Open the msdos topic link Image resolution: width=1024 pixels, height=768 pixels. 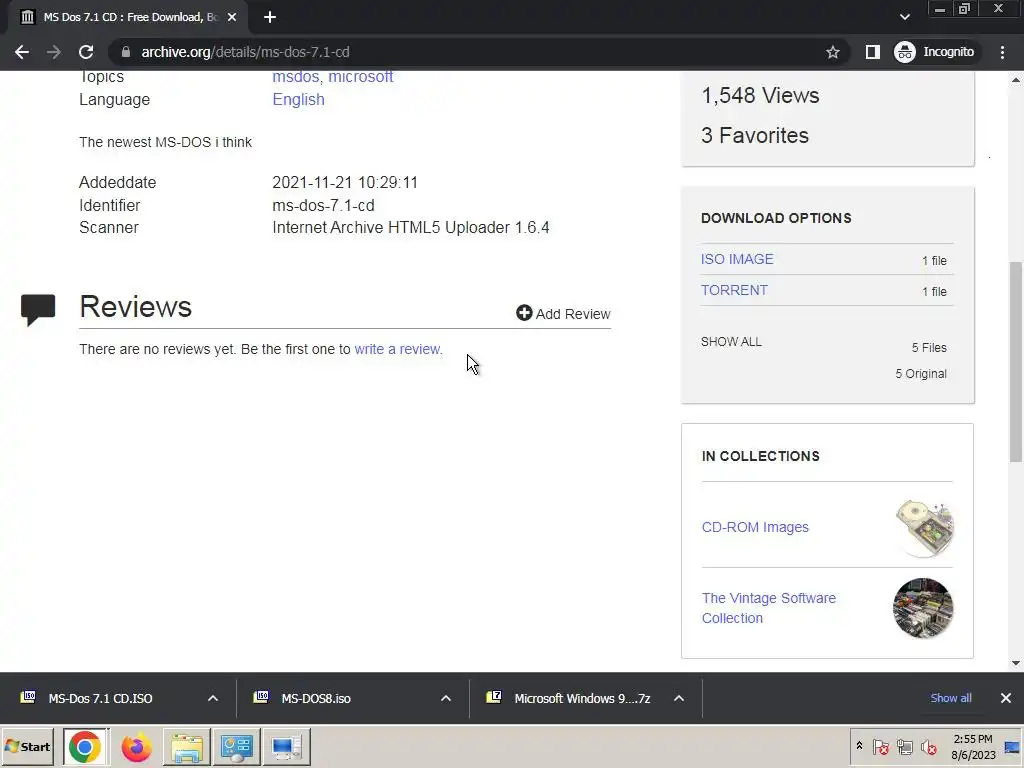[295, 77]
